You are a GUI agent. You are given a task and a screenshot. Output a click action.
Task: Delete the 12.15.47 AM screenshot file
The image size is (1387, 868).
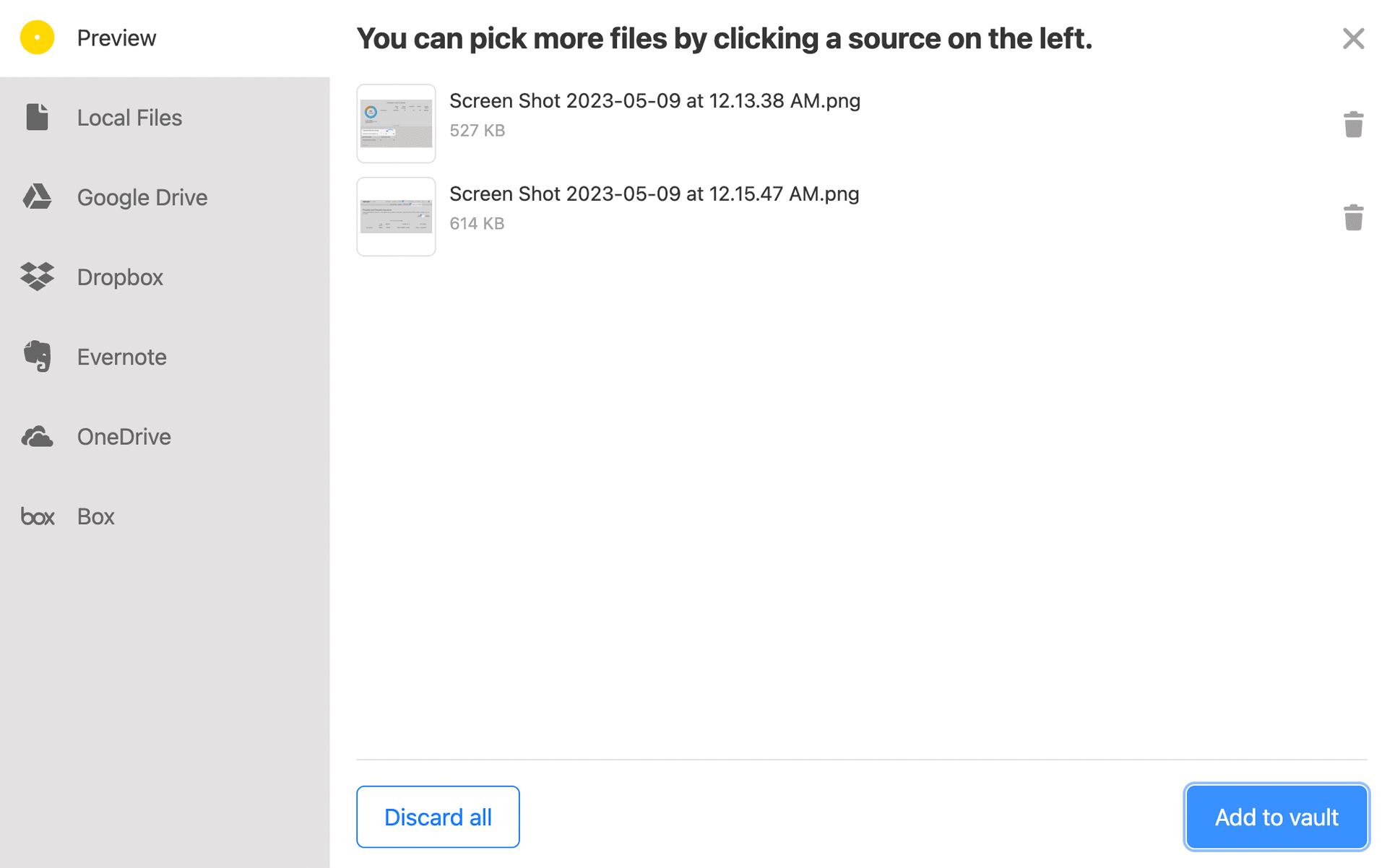(x=1353, y=217)
